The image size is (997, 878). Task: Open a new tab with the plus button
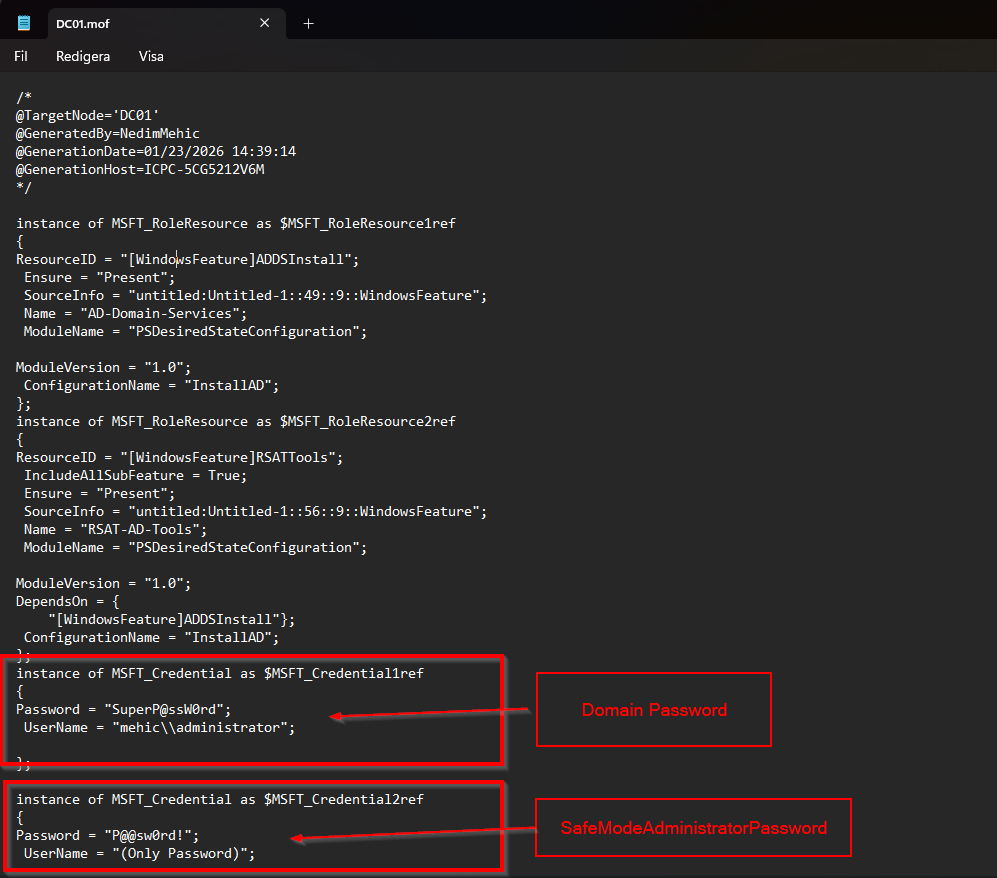tap(308, 24)
